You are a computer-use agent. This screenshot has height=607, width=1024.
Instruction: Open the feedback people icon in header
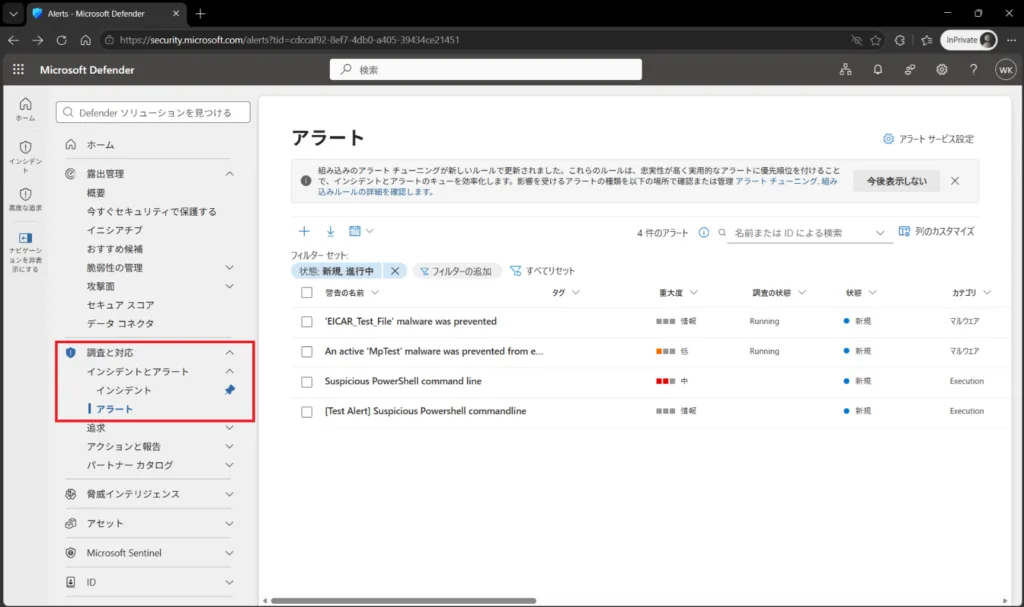click(x=910, y=69)
